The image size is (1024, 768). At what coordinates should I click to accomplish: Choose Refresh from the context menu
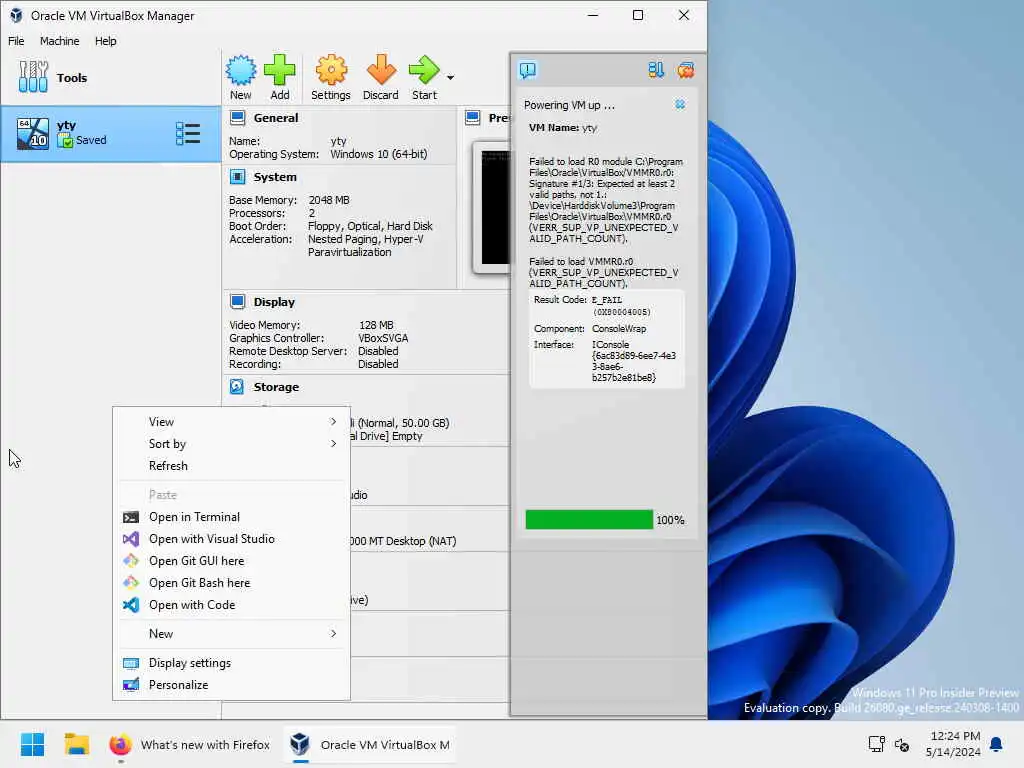click(231, 466)
